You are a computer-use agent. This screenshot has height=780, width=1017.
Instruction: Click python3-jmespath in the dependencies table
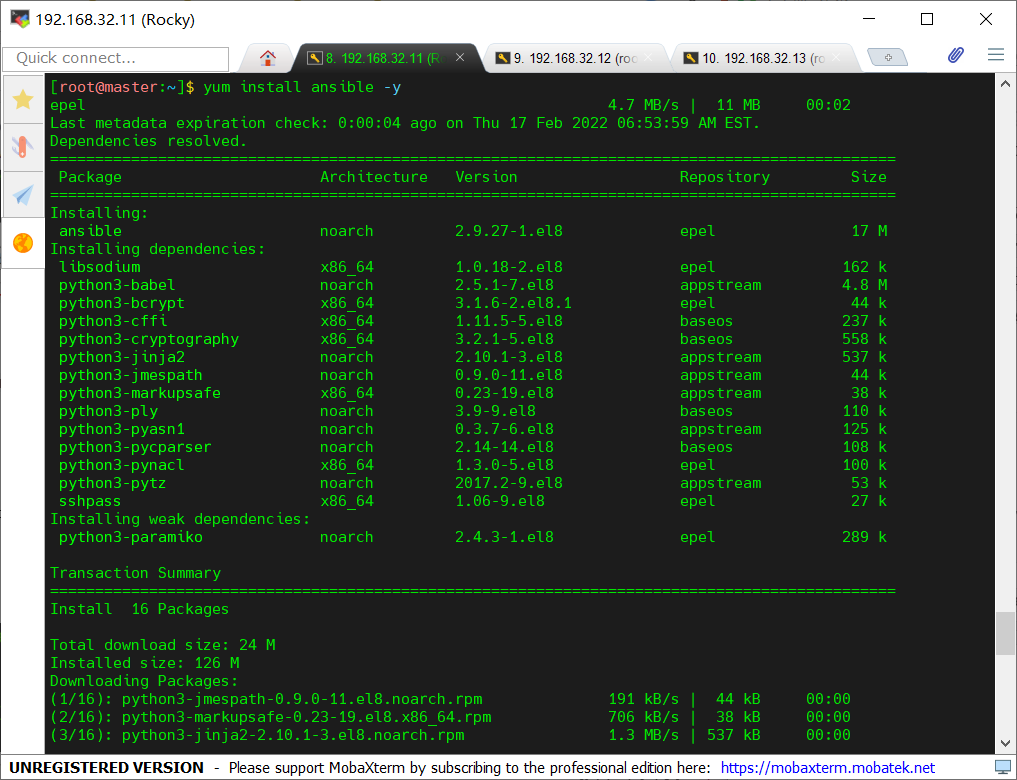point(130,375)
